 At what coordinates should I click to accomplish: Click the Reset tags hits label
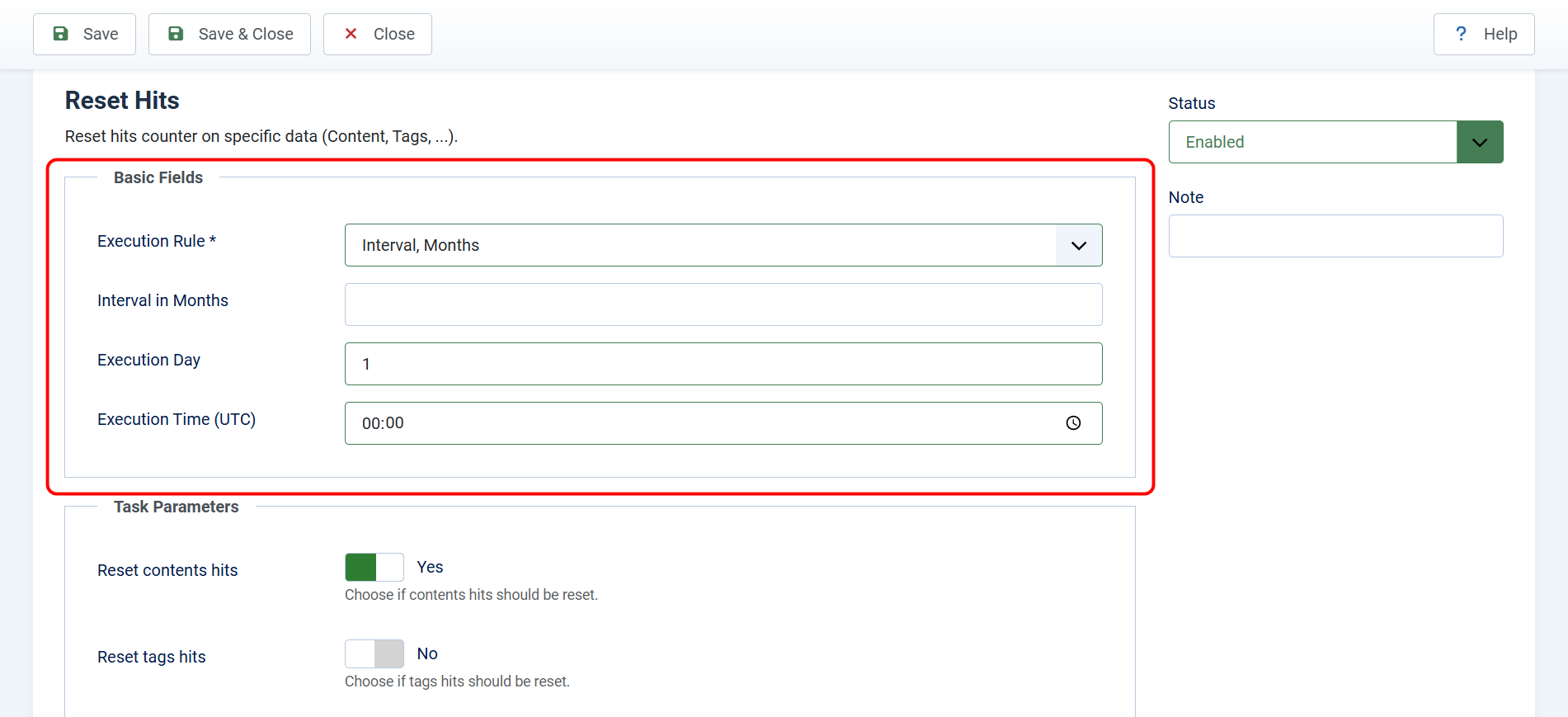coord(152,657)
